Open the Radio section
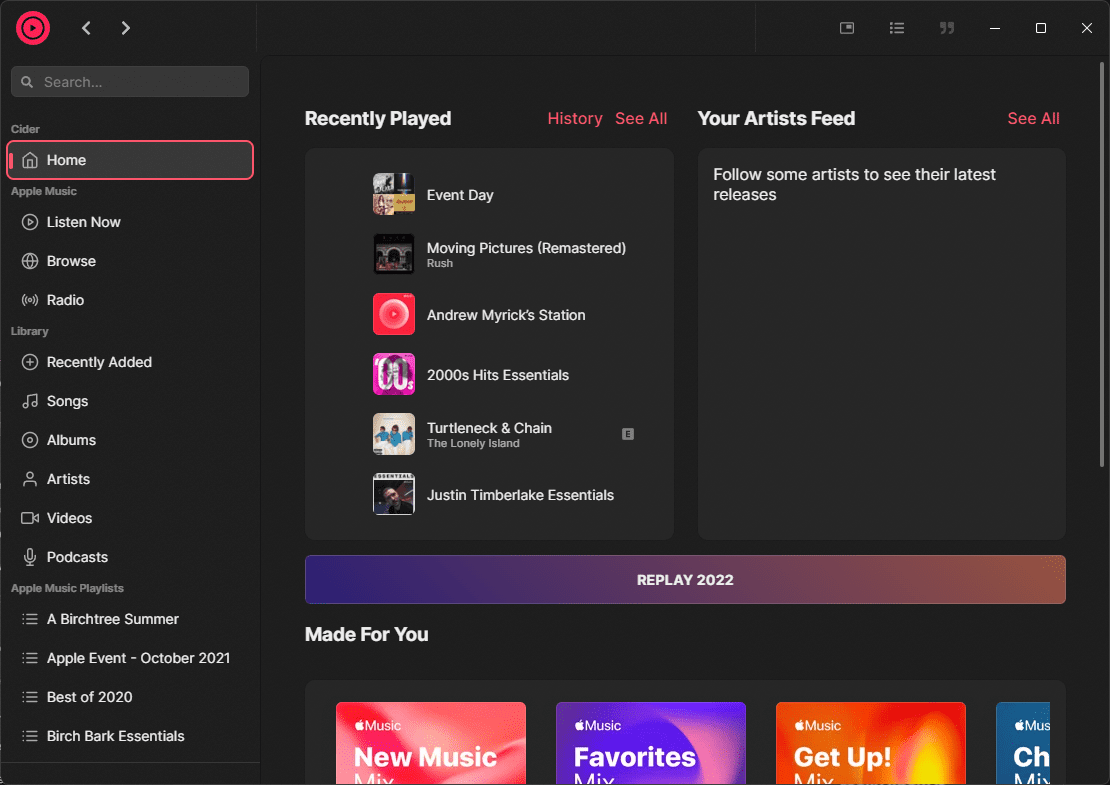The height and width of the screenshot is (785, 1110). point(130,300)
